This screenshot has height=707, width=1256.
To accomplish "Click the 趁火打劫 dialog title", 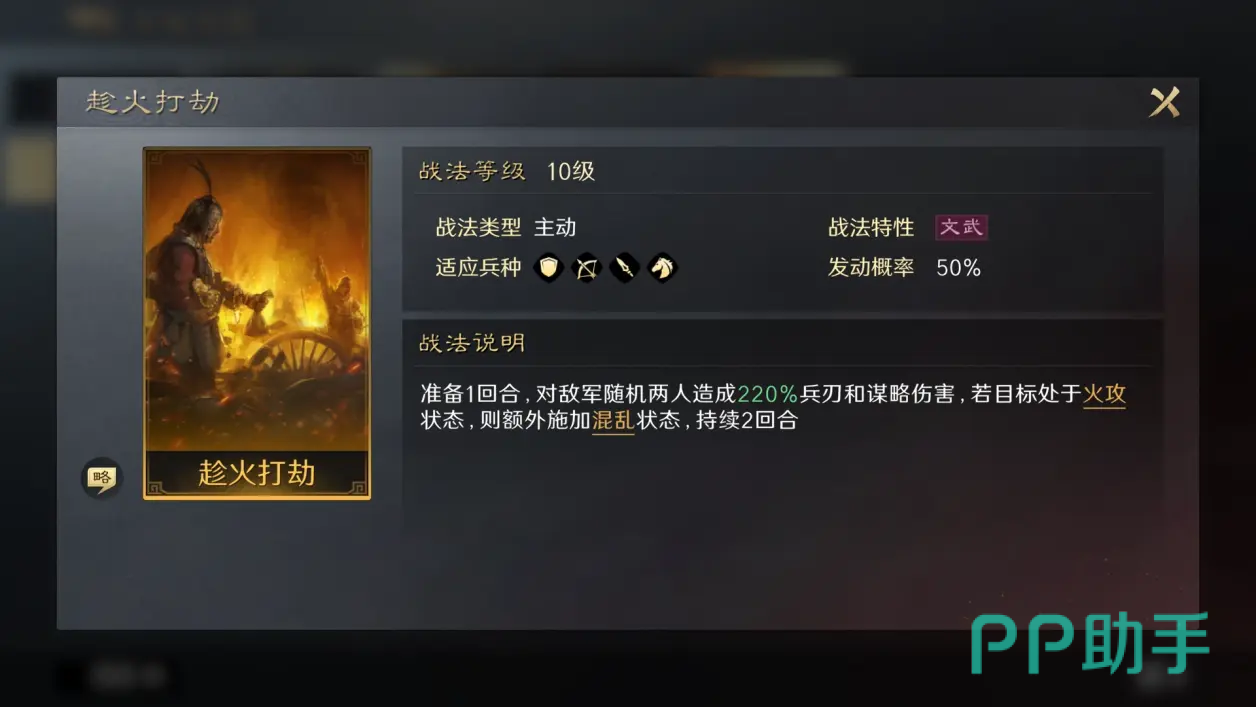I will (153, 102).
